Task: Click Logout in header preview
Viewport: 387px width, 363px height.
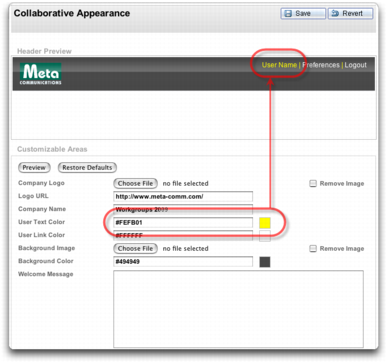Action: (x=355, y=65)
